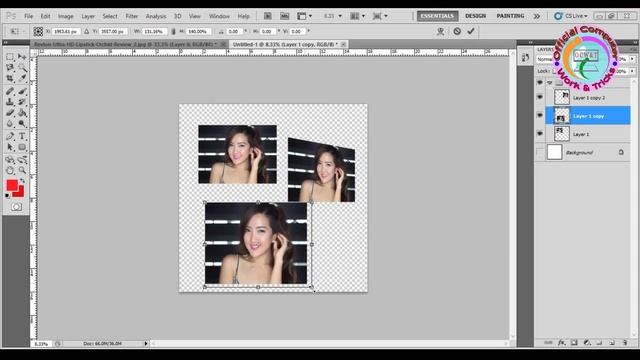Open the View Extras dropdown

[x=304, y=16]
